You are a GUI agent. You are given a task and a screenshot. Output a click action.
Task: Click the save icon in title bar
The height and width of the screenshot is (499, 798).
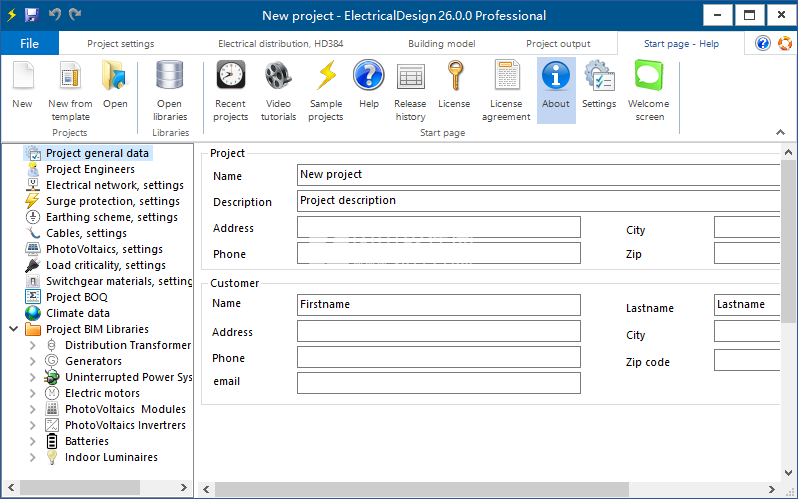32,15
